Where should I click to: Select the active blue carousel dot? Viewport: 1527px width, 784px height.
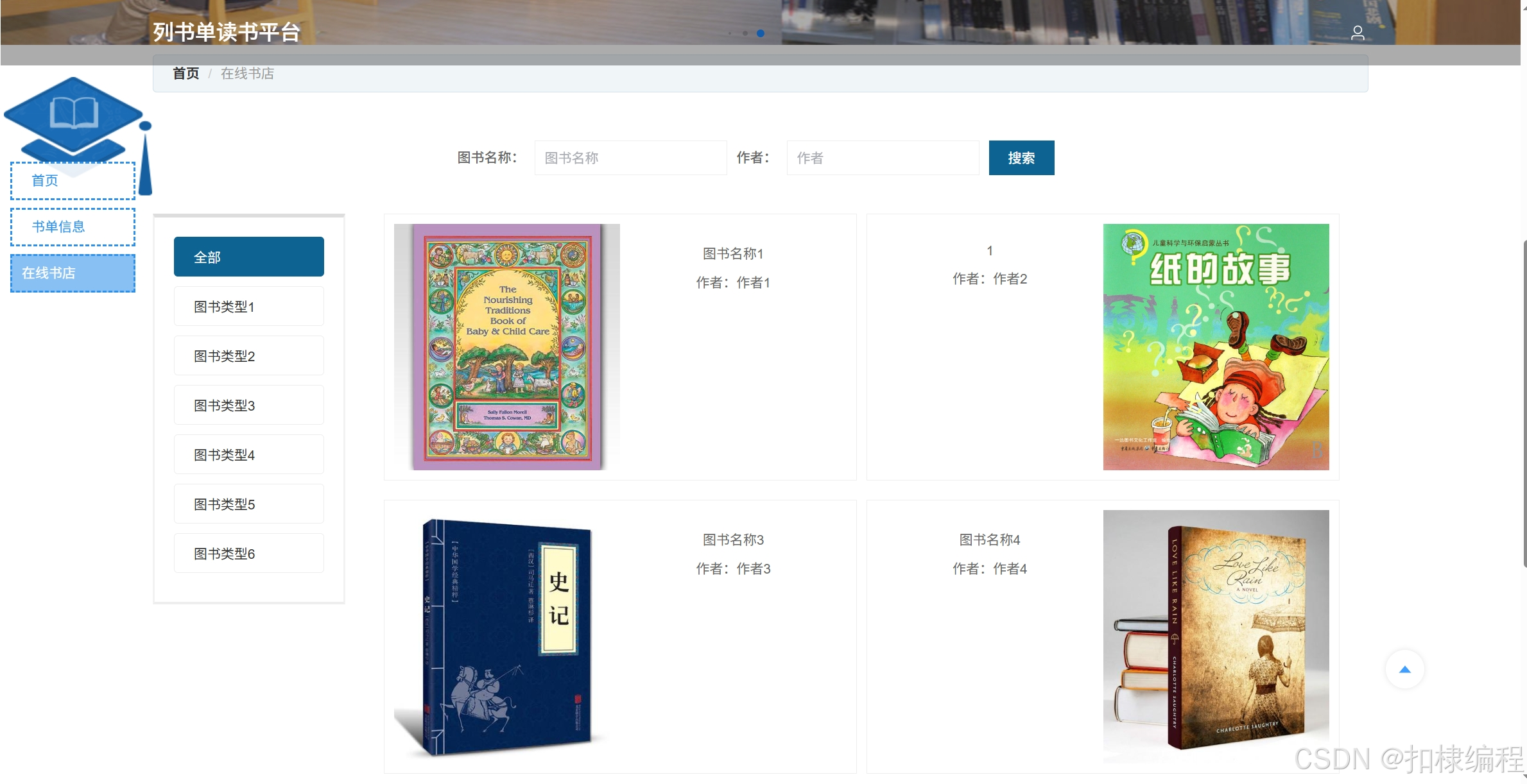[761, 33]
